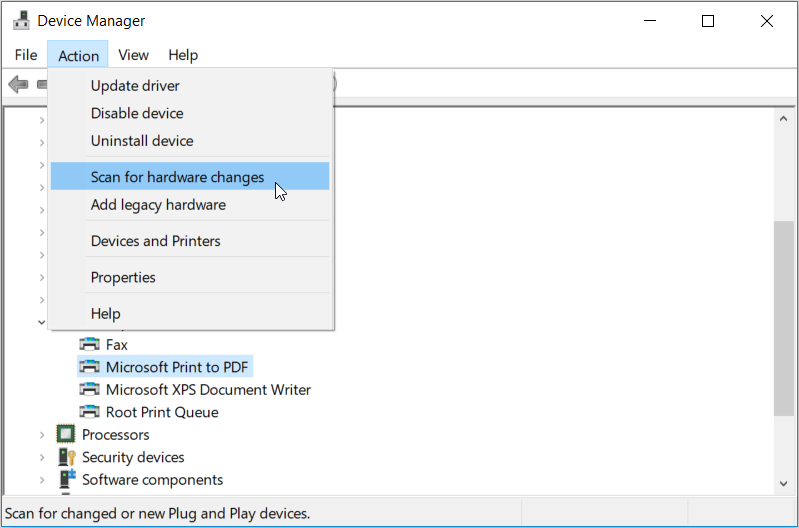The image size is (799, 528).
Task: Close the Device Manager window
Action: tap(766, 21)
